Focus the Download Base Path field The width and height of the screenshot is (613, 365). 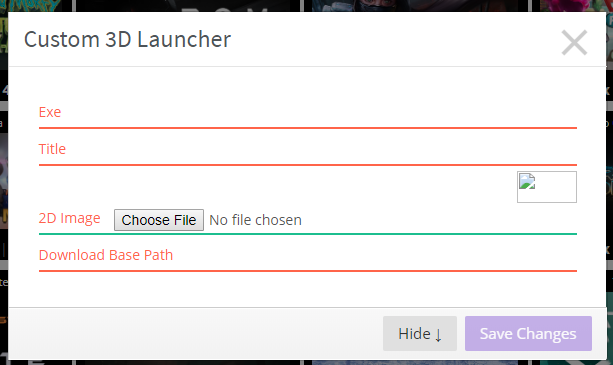tap(308, 256)
